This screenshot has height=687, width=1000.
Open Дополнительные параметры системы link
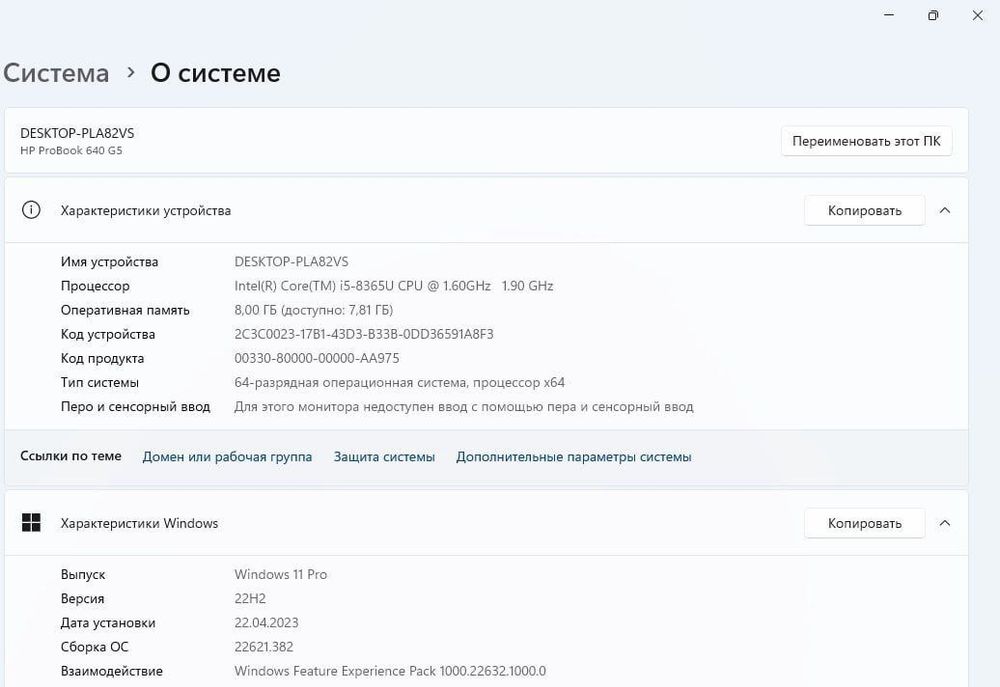(x=573, y=457)
